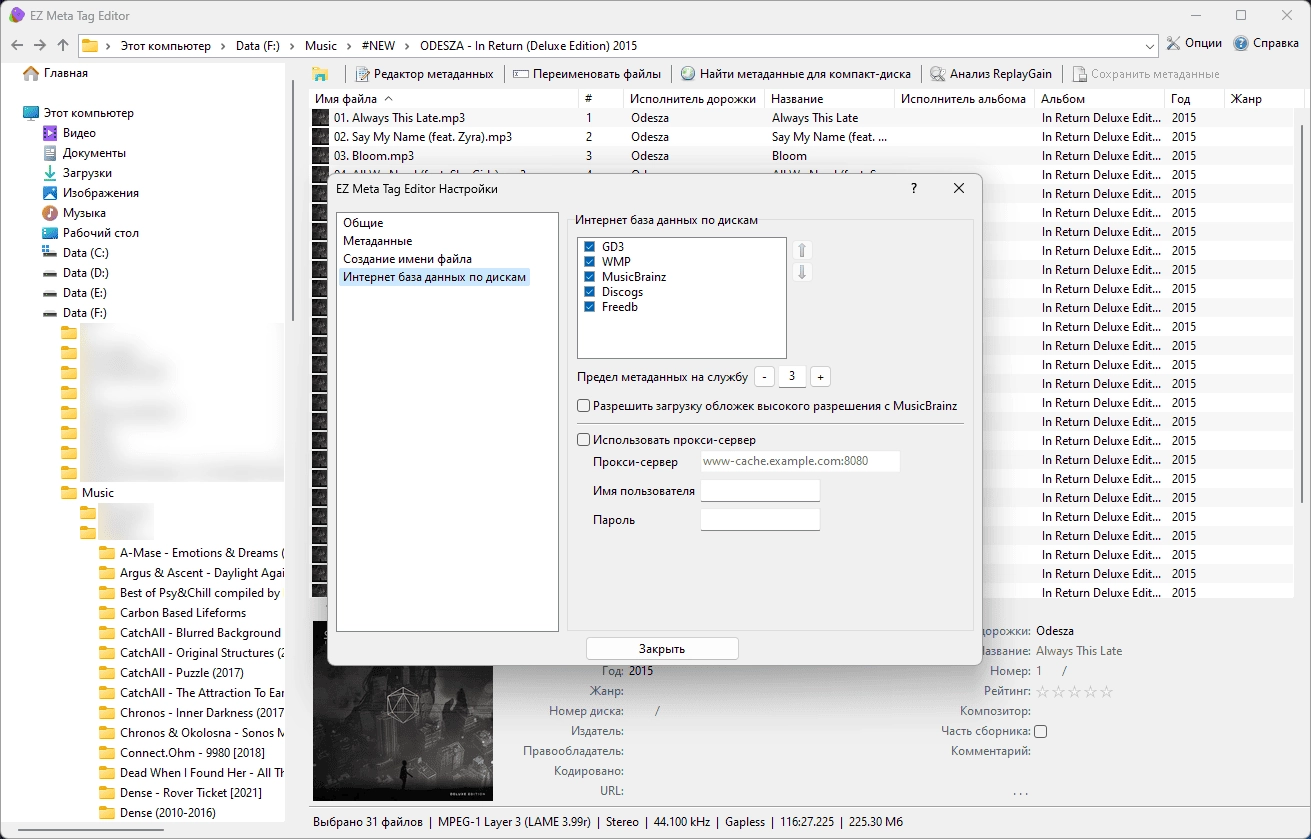Disable Freedb database checkbox
The image size is (1311, 839).
click(590, 307)
